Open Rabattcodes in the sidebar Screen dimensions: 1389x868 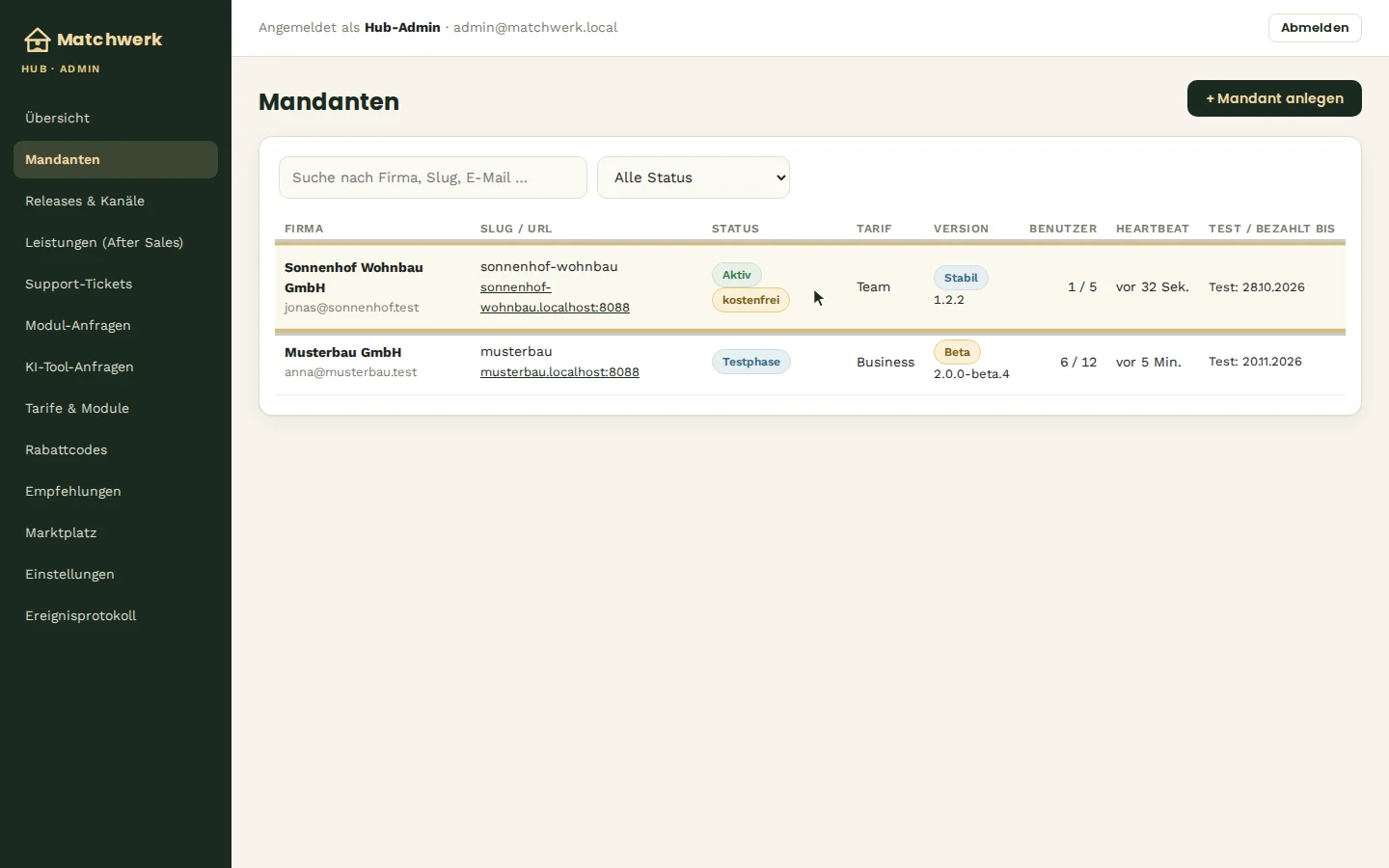[116, 449]
